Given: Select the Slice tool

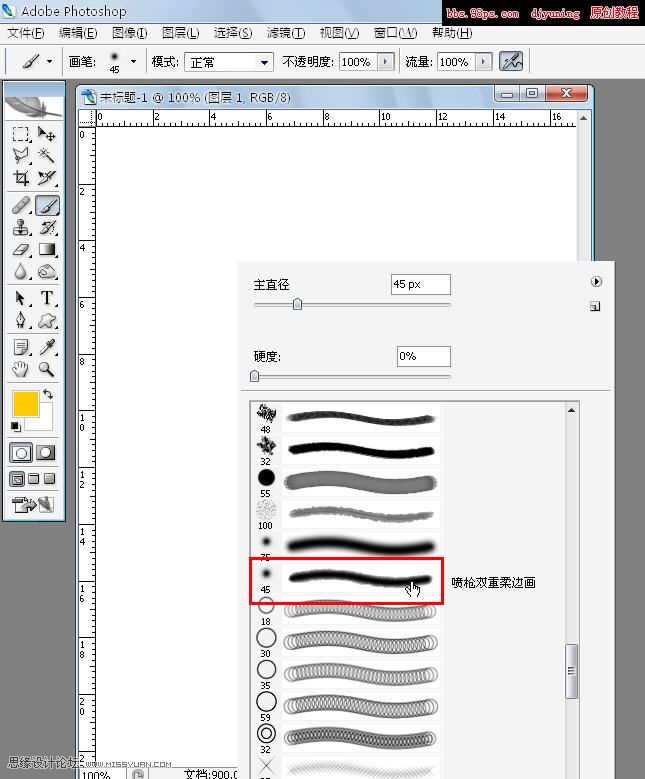Looking at the screenshot, I should point(47,178).
